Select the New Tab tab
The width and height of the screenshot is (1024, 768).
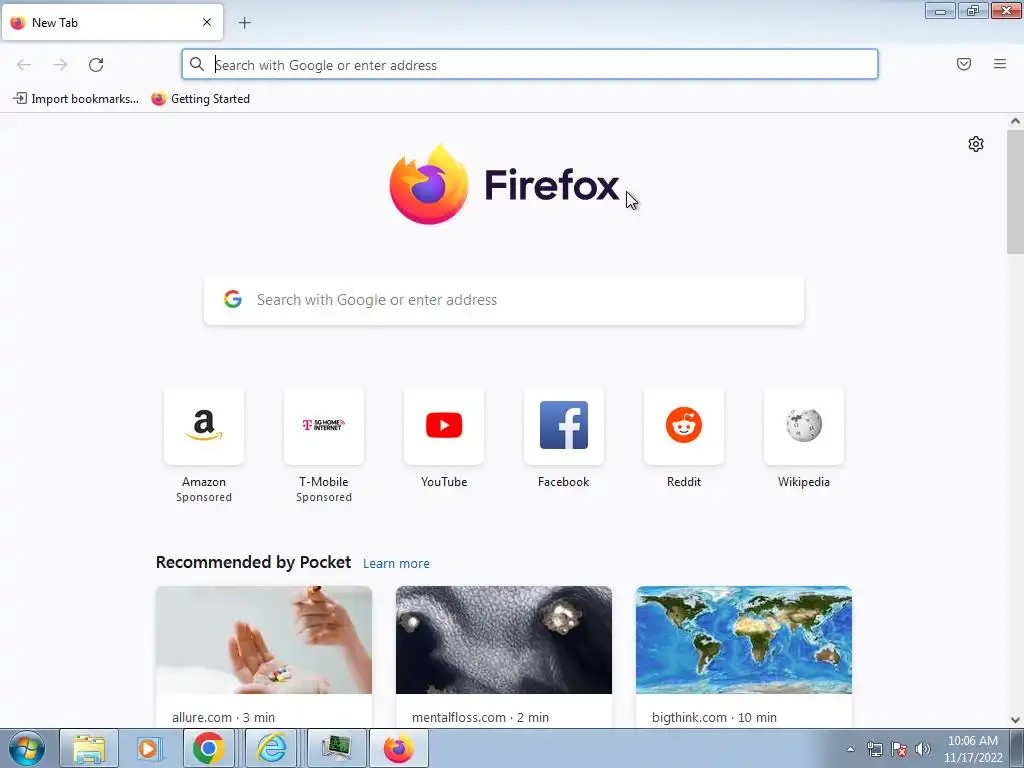112,22
